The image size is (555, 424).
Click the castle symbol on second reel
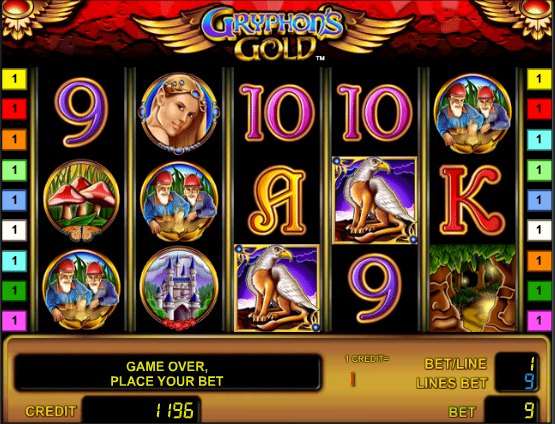tap(179, 288)
